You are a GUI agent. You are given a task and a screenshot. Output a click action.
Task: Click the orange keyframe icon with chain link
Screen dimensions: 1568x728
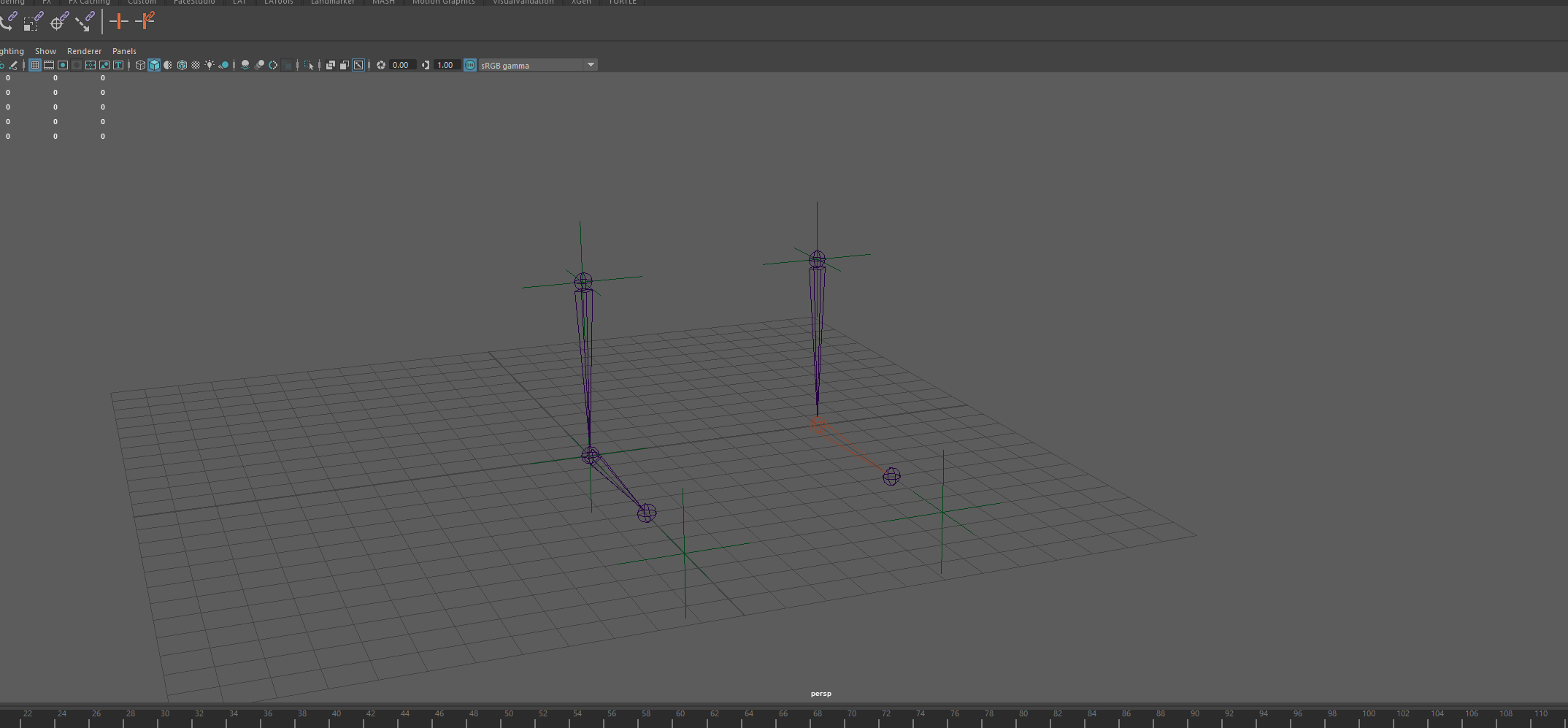click(x=145, y=21)
